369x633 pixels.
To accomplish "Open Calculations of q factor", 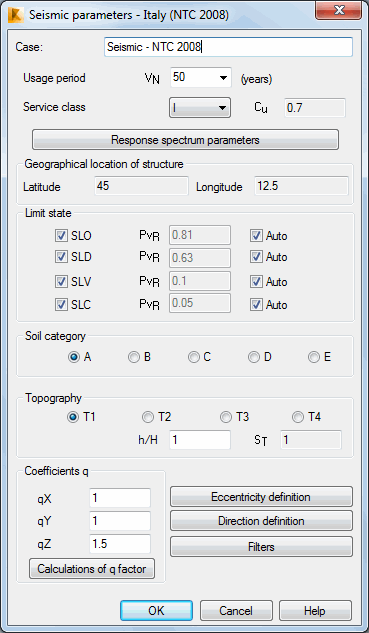I will pyautogui.click(x=92, y=569).
